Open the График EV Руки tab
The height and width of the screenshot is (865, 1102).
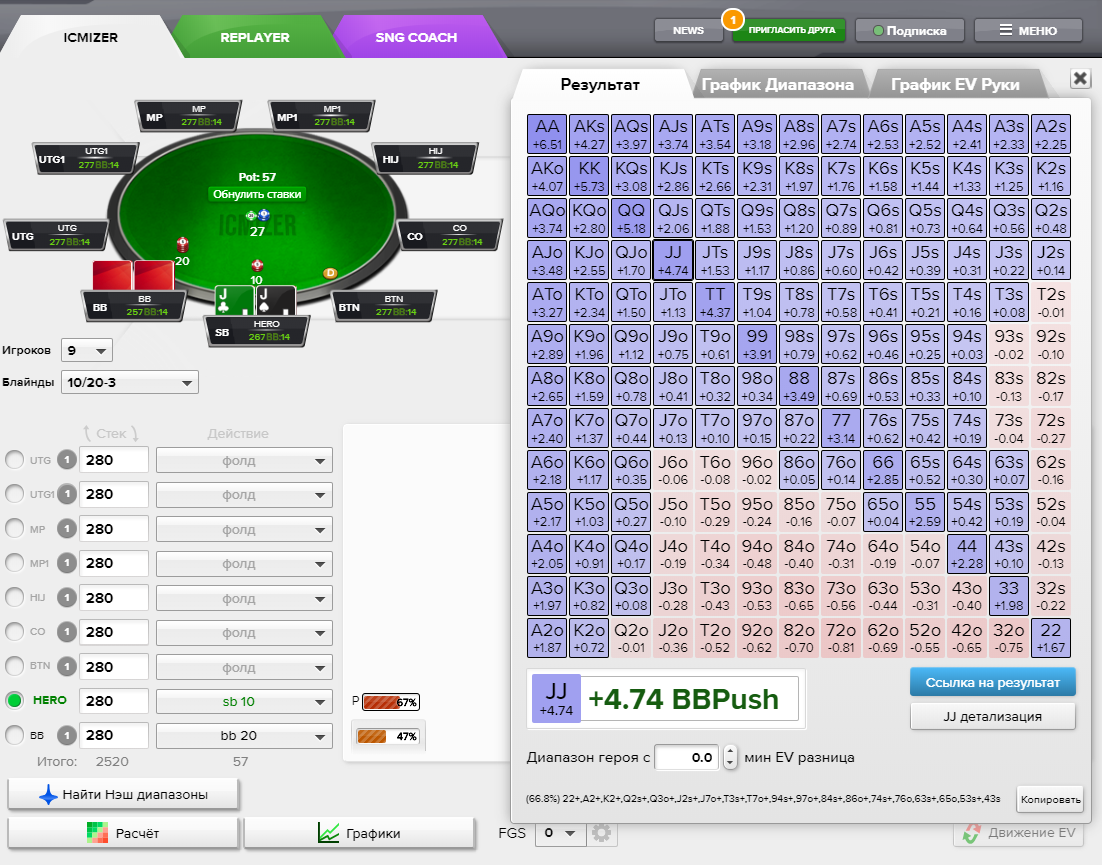pos(955,85)
